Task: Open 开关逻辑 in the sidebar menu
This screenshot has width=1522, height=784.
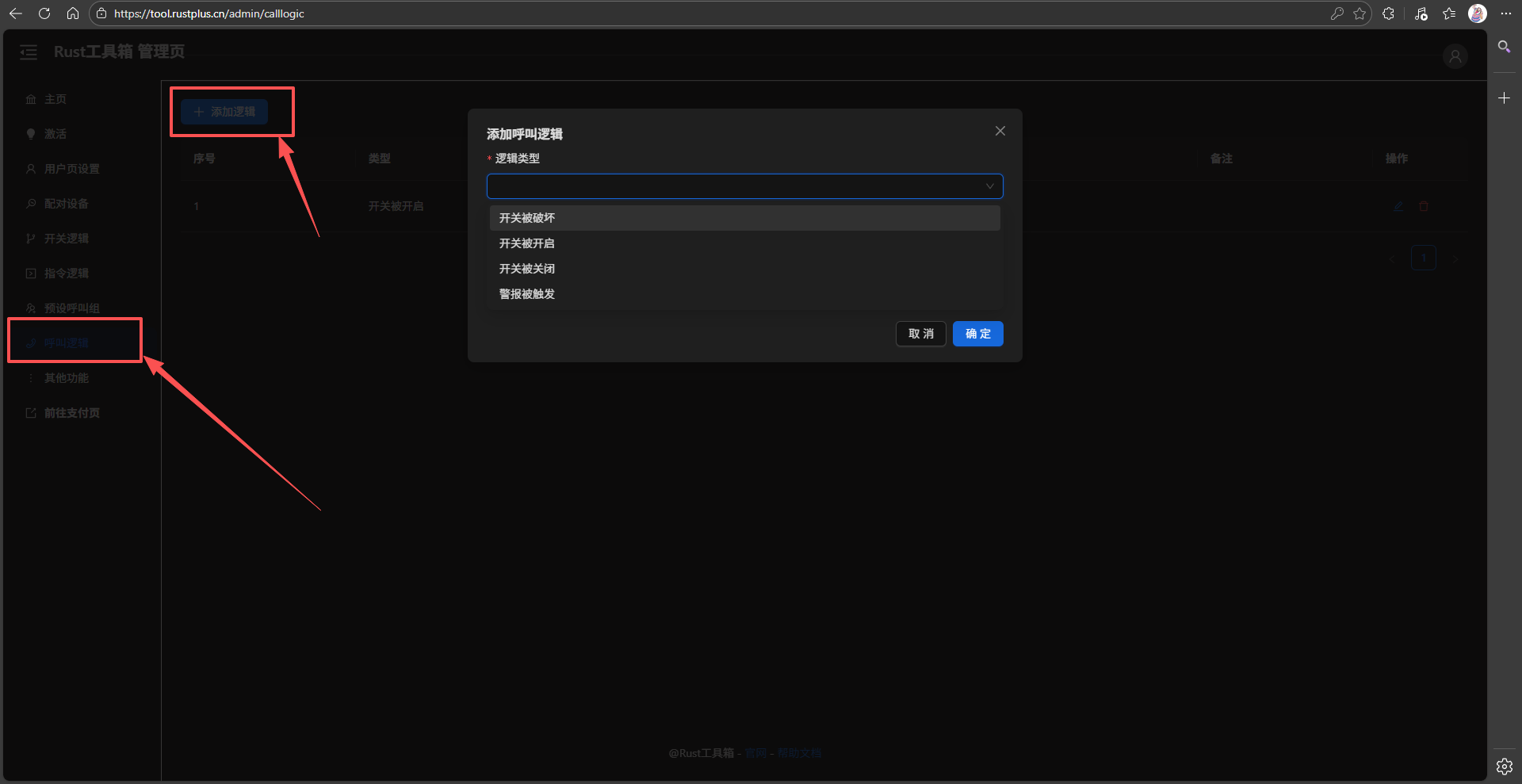Action: pyautogui.click(x=67, y=239)
